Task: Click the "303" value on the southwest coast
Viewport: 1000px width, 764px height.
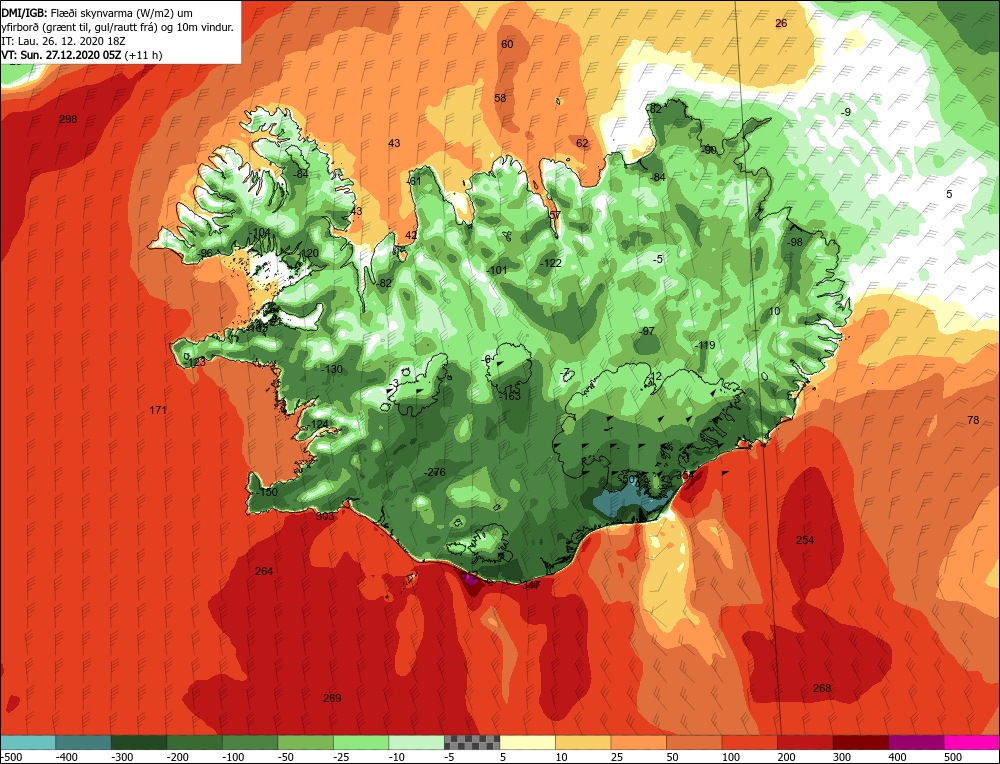Action: tap(325, 516)
